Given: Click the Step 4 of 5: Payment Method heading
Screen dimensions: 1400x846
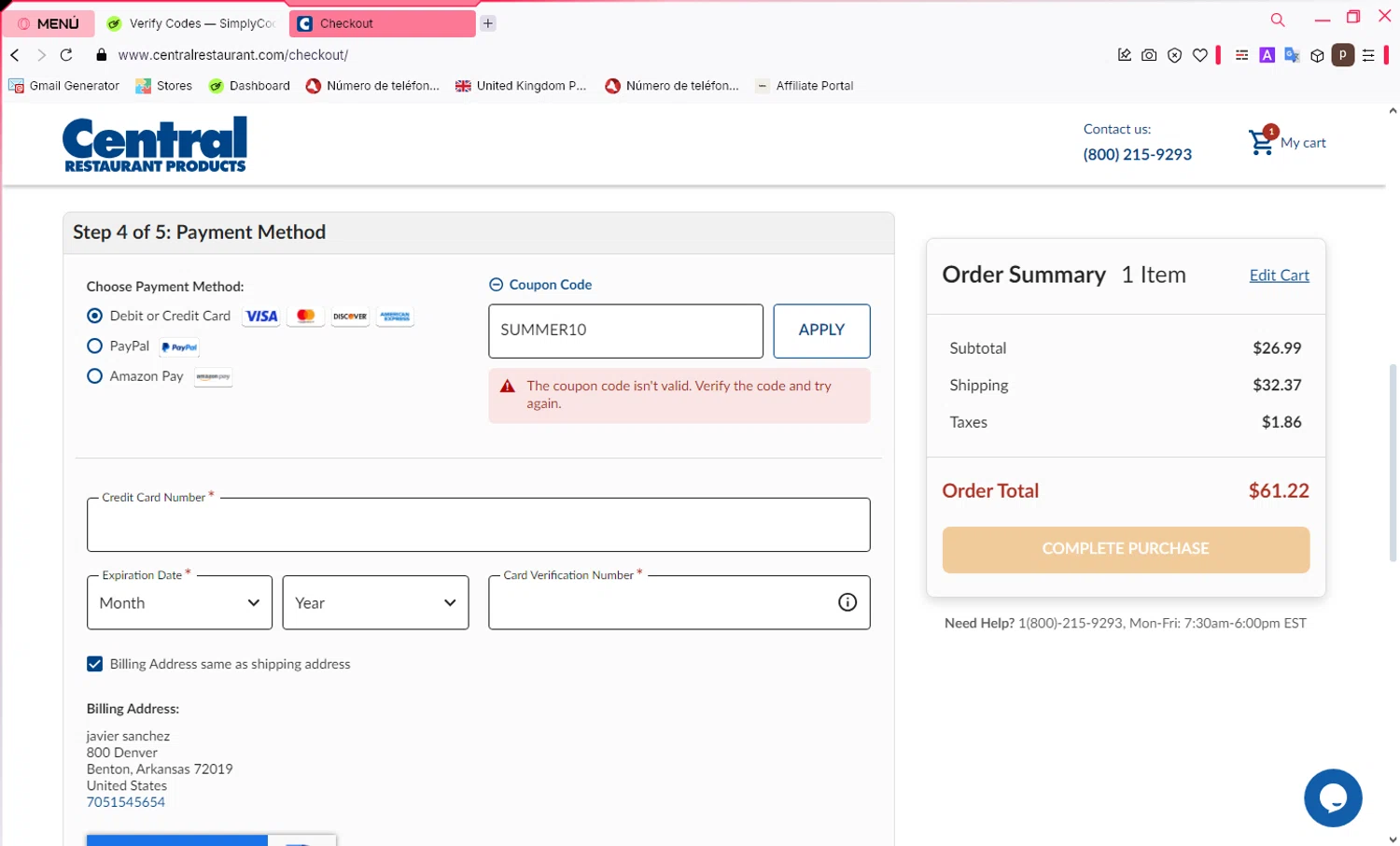Looking at the screenshot, I should [200, 233].
